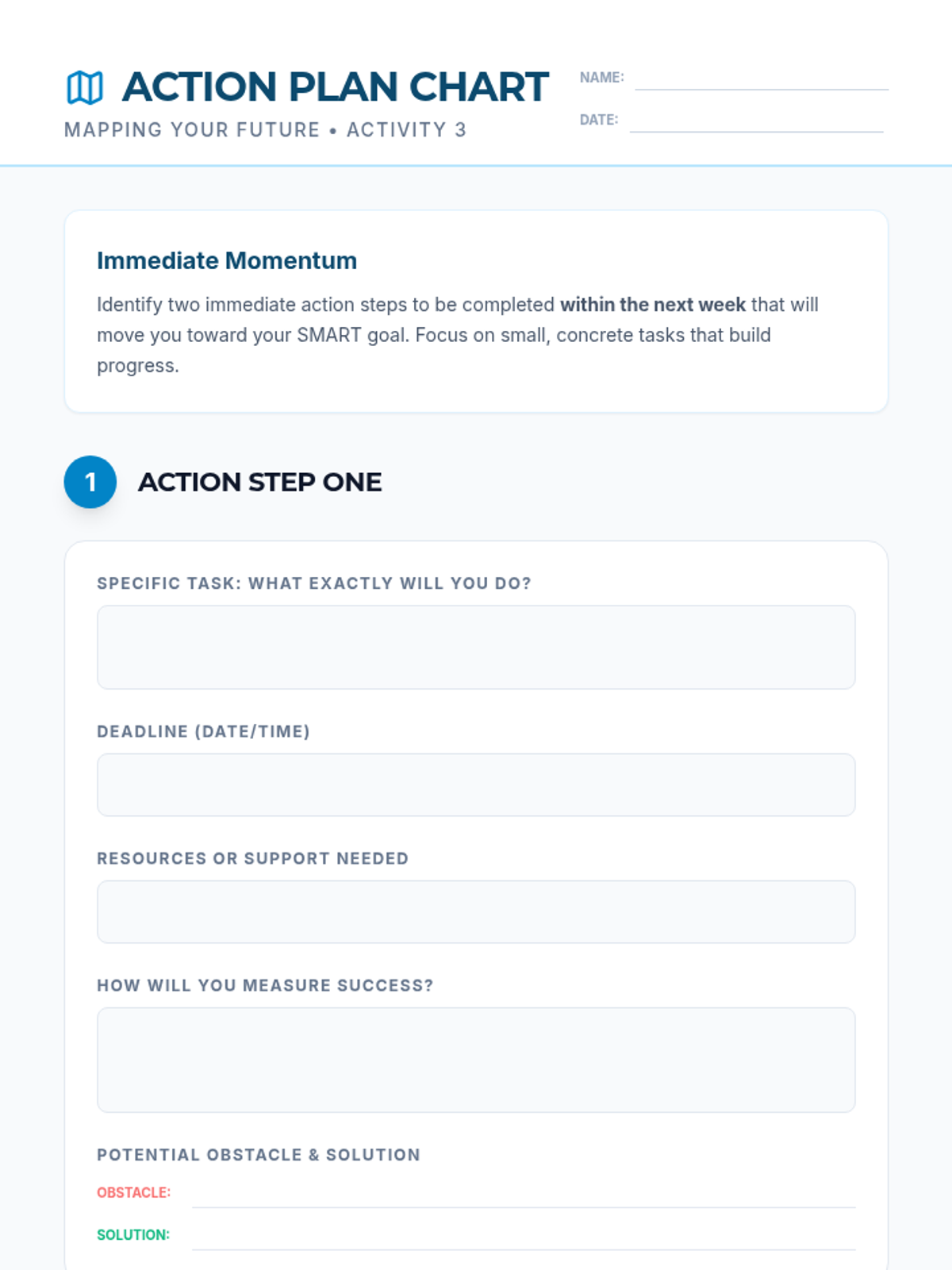Click the blue number 1 step badge
Viewport: 952px width, 1270px height.
pyautogui.click(x=90, y=482)
